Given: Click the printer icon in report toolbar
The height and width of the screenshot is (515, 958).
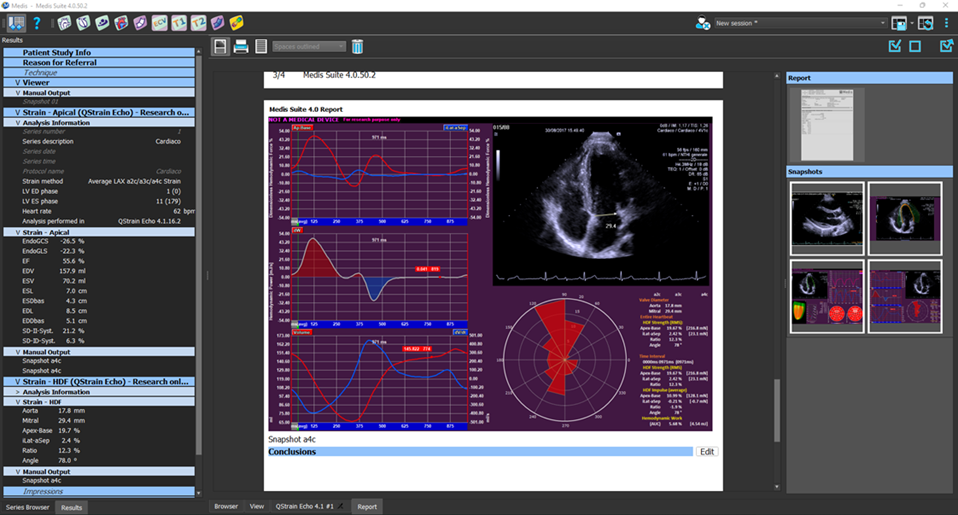Looking at the screenshot, I should 241,46.
